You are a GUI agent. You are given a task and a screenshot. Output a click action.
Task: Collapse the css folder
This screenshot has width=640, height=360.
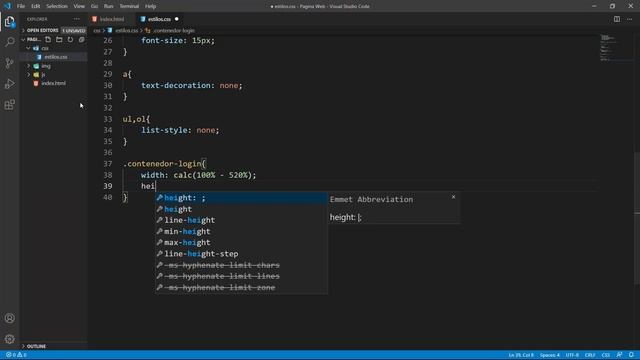coord(45,48)
